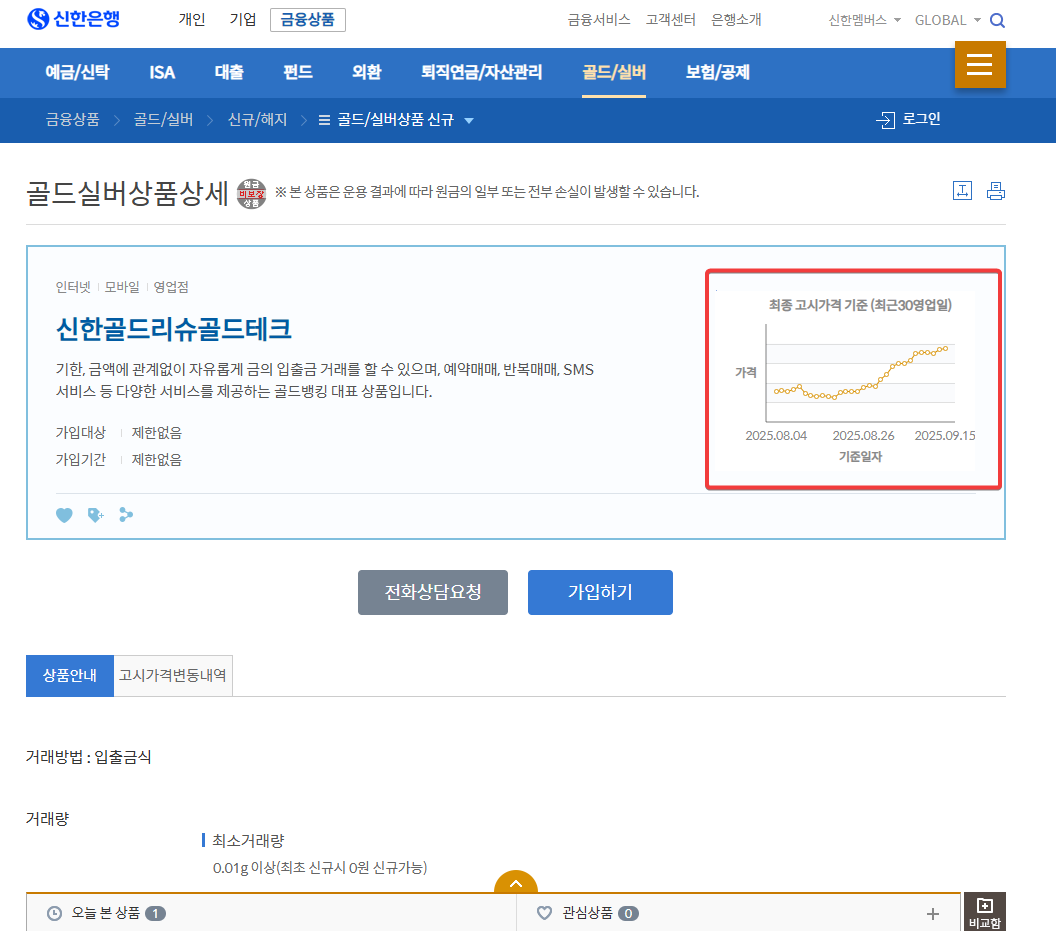Screen dimensions: 1056x931
Task: Click the share icon
Action: (126, 515)
